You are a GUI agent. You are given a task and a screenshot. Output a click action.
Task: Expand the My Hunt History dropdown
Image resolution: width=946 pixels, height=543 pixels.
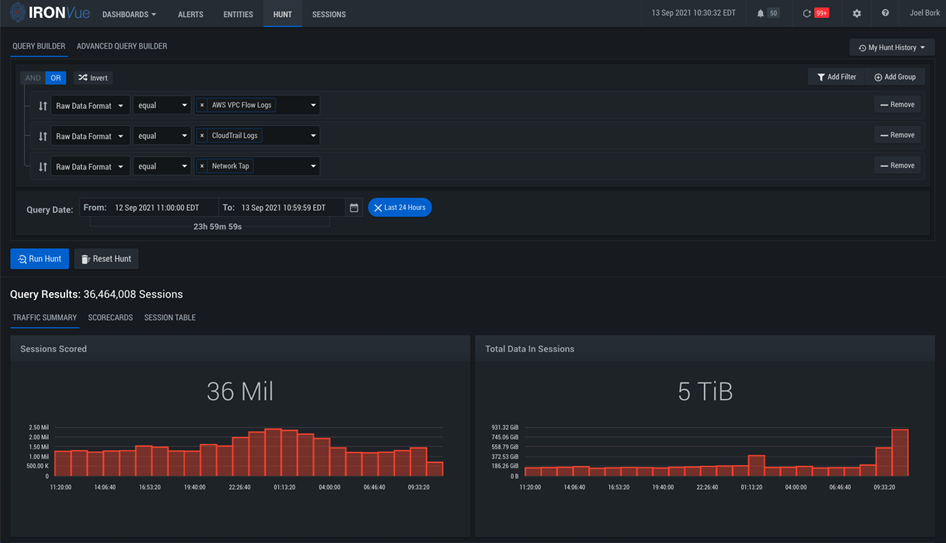click(892, 48)
